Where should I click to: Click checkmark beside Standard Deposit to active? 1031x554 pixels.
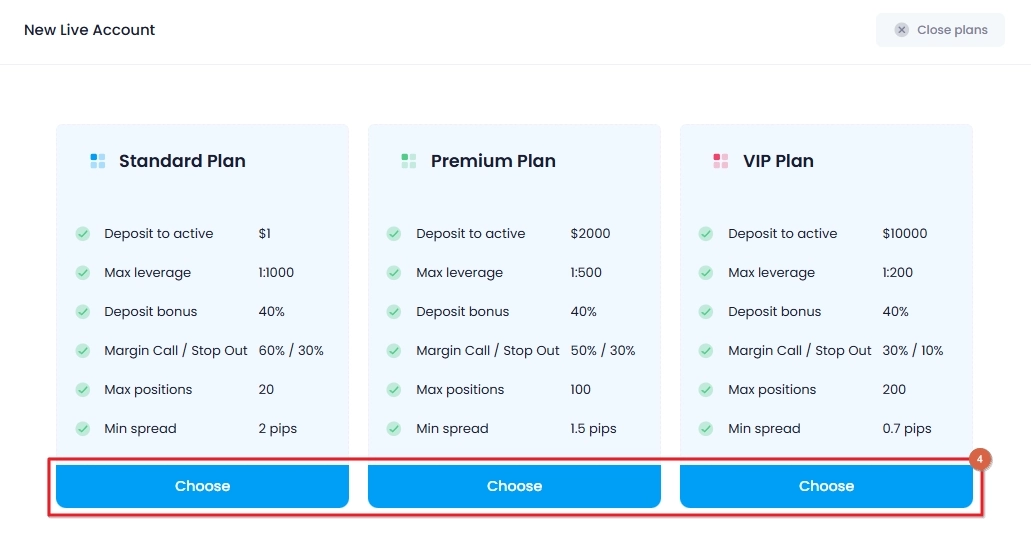pos(83,233)
